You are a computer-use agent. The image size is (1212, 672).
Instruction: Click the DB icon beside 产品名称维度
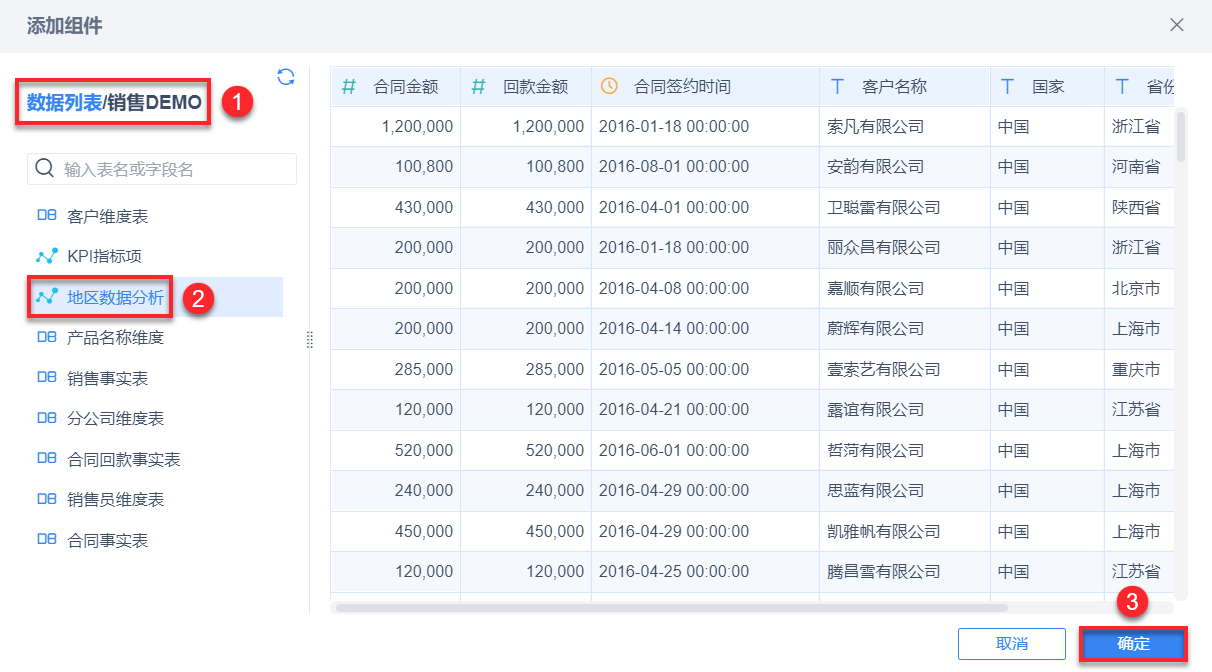[x=46, y=337]
